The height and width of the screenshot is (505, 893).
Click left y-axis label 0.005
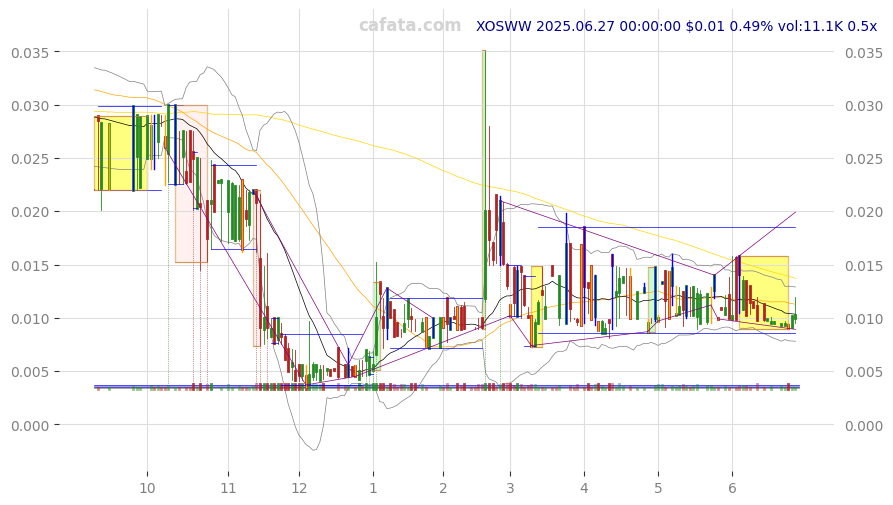30,372
